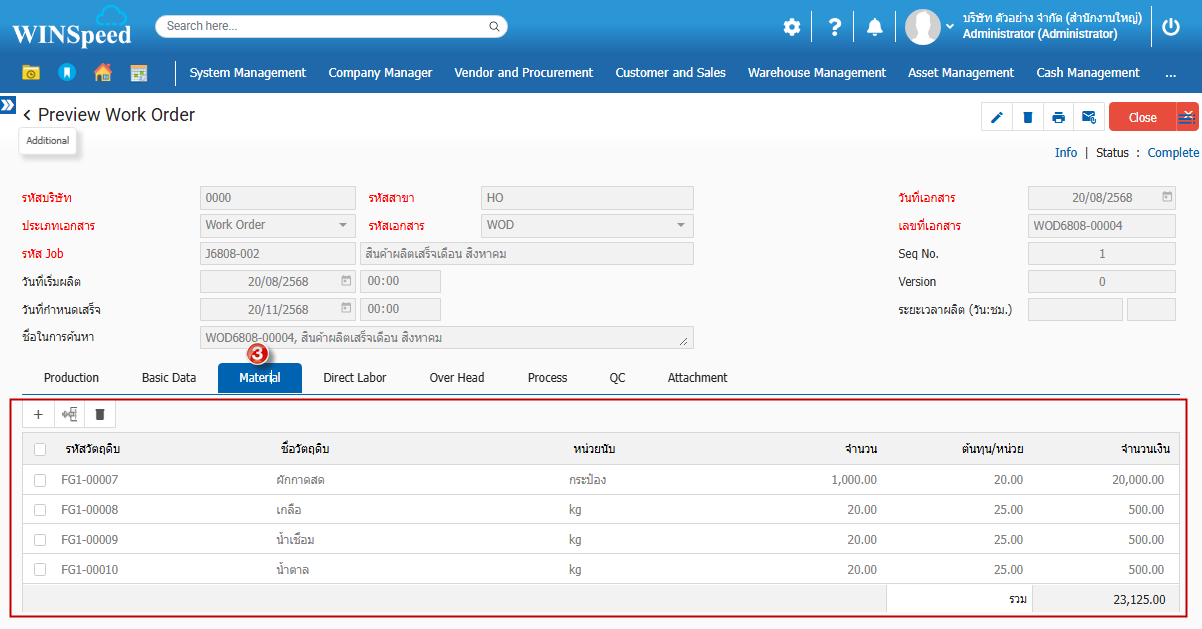Click the trash icon beside the edit pencil
Image resolution: width=1202 pixels, height=629 pixels.
1027,117
